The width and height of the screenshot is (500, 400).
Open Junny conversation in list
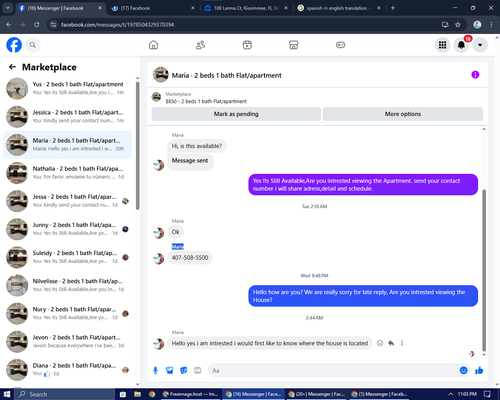click(67, 229)
